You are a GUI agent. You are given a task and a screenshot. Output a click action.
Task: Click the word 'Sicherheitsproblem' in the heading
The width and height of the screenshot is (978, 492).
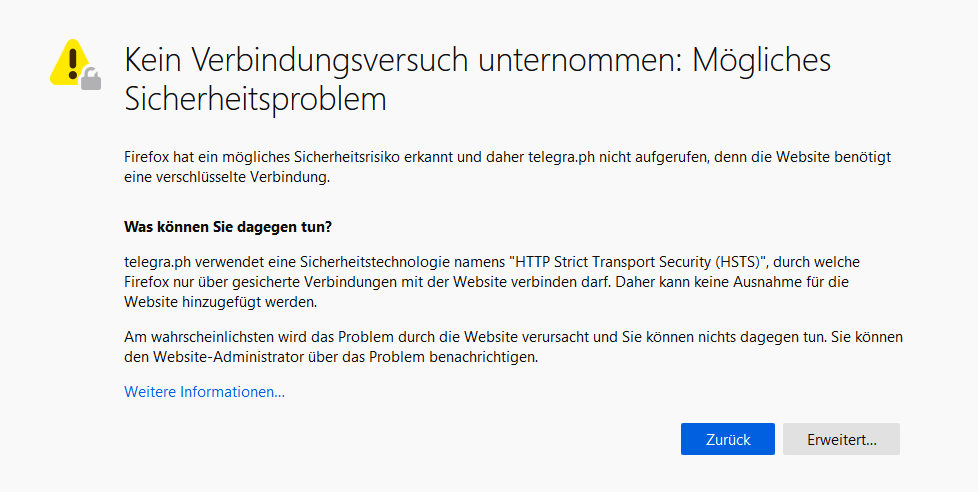[x=255, y=99]
